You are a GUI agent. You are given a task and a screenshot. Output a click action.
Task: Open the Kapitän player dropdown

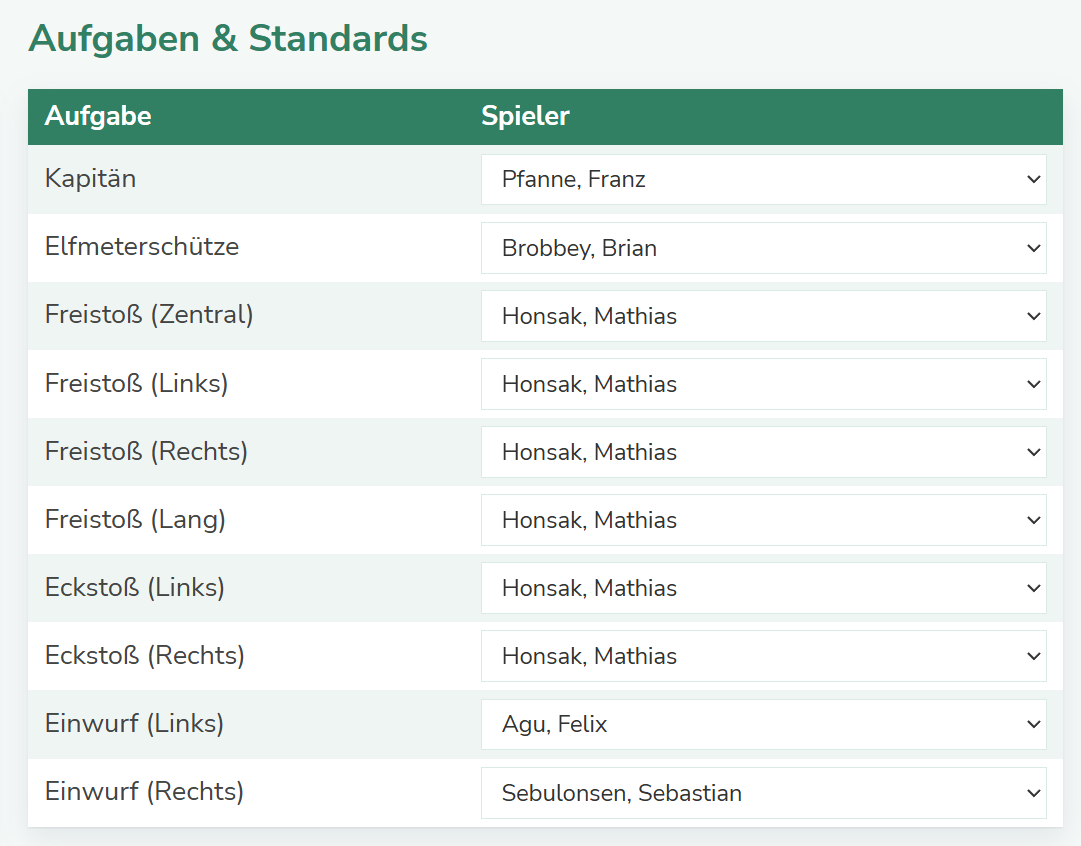763,180
